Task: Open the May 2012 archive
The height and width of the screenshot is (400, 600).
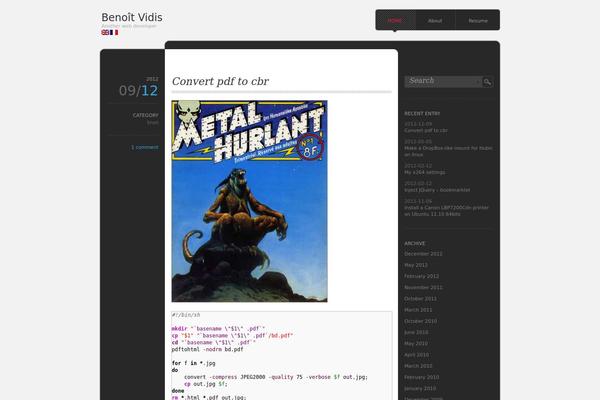Action: pos(416,265)
